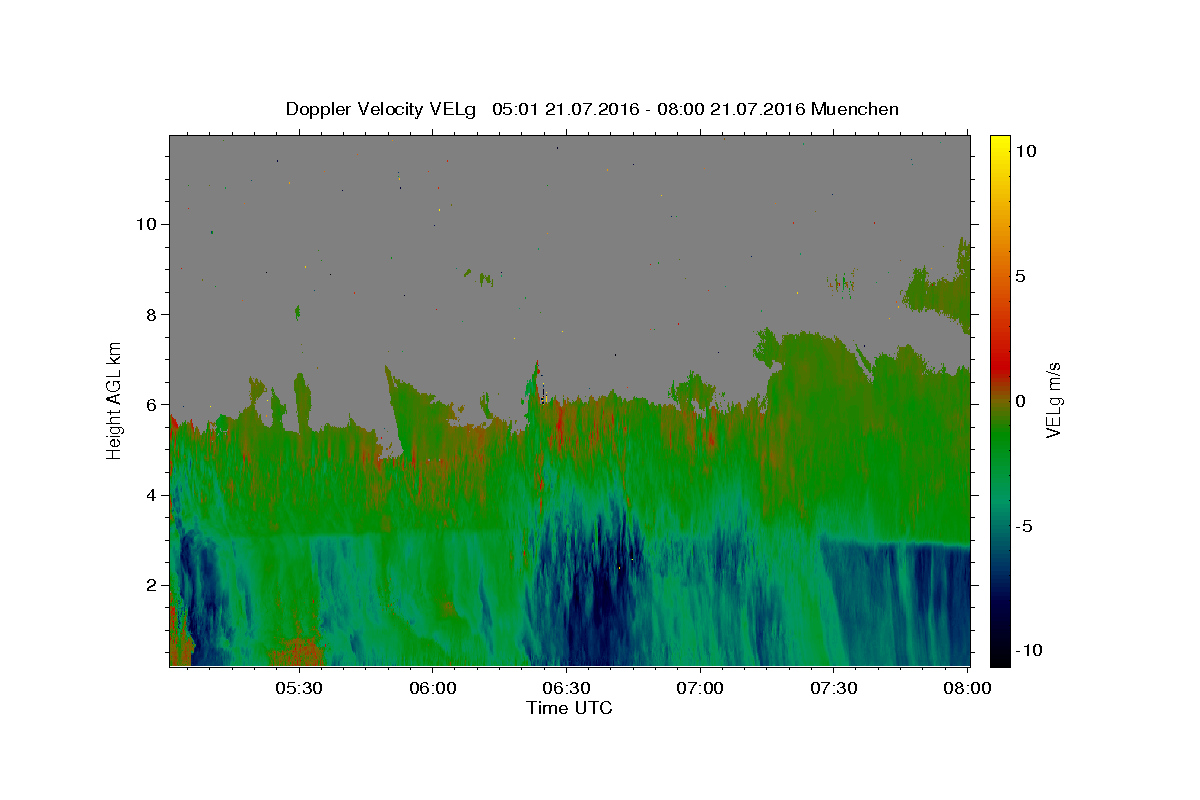This screenshot has height=800, width=1200.
Task: Click the 'Muenchen' station name in the title
Action: tap(855, 109)
